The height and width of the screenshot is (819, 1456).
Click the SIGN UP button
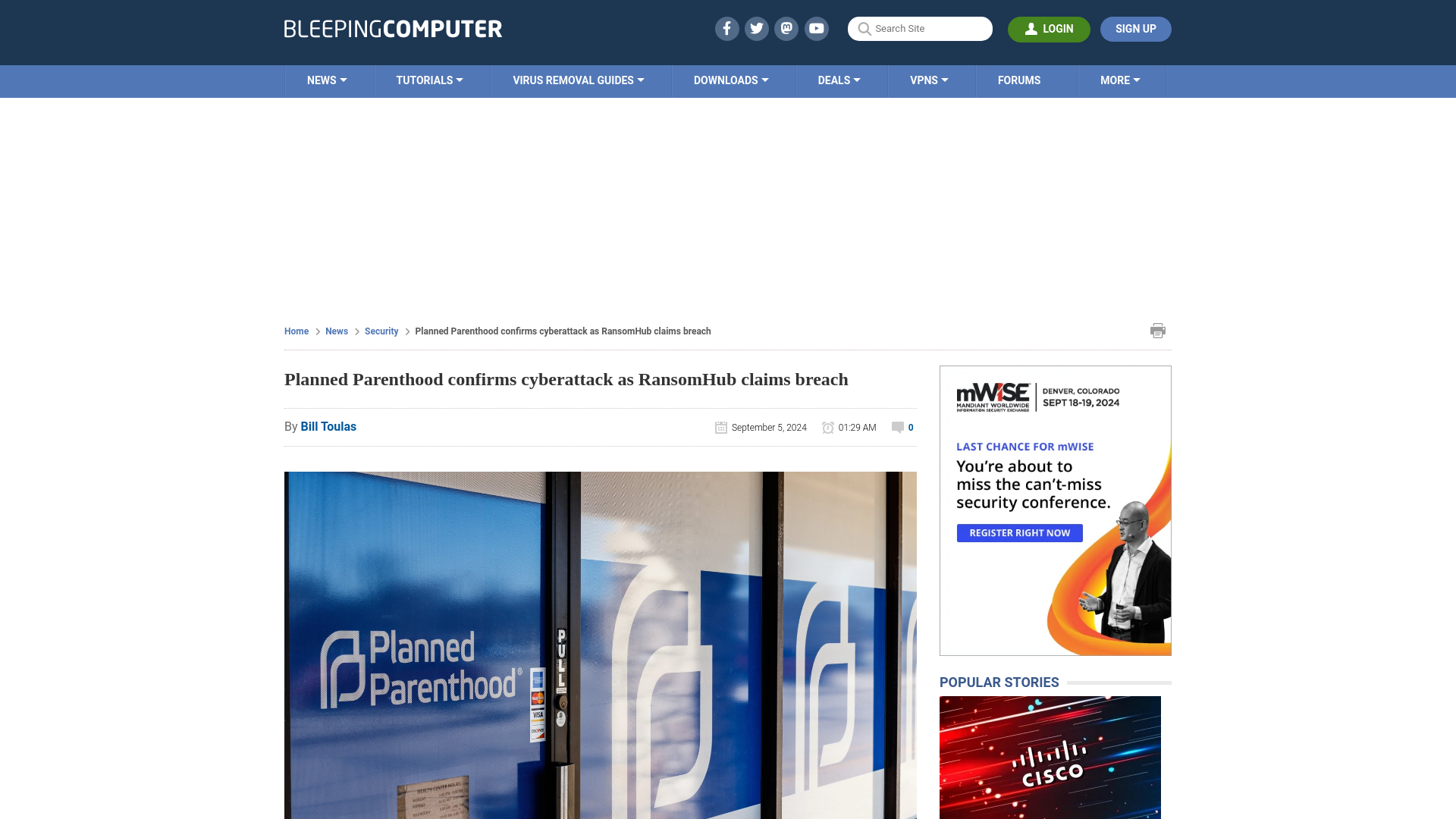pos(1135,28)
